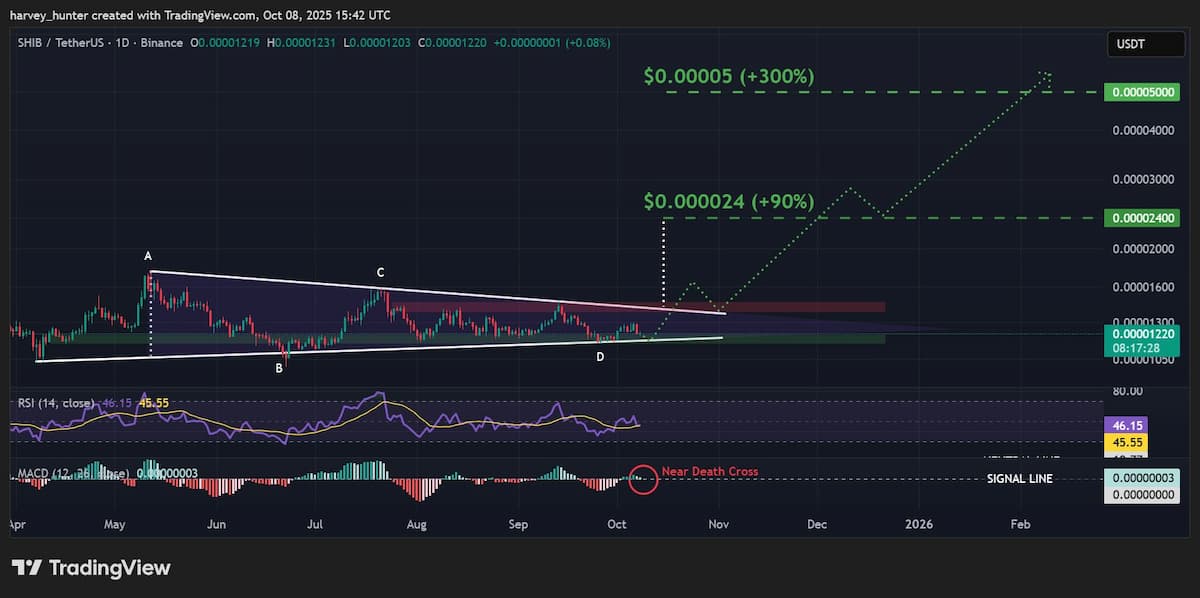Select pivot point label B
This screenshot has height=598, width=1200.
[x=279, y=368]
